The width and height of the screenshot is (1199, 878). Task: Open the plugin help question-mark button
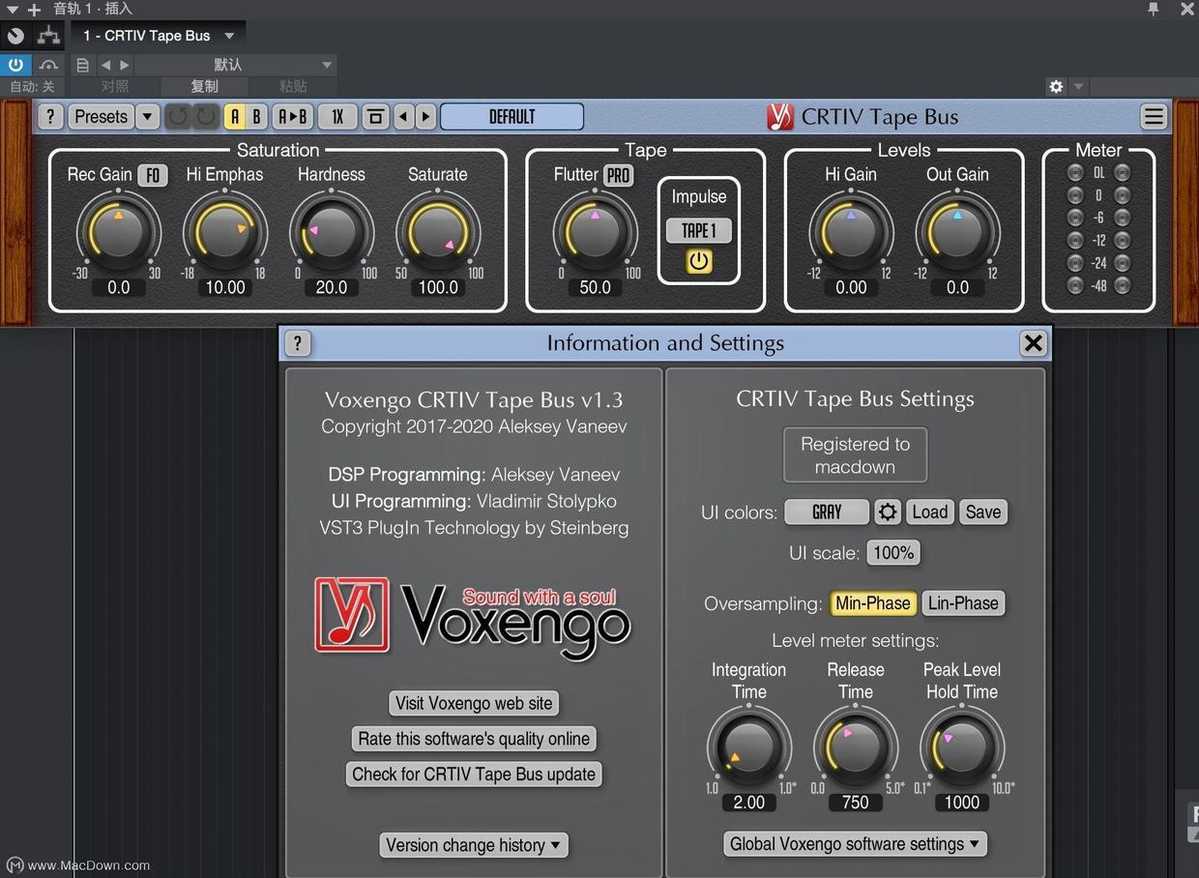tap(50, 117)
